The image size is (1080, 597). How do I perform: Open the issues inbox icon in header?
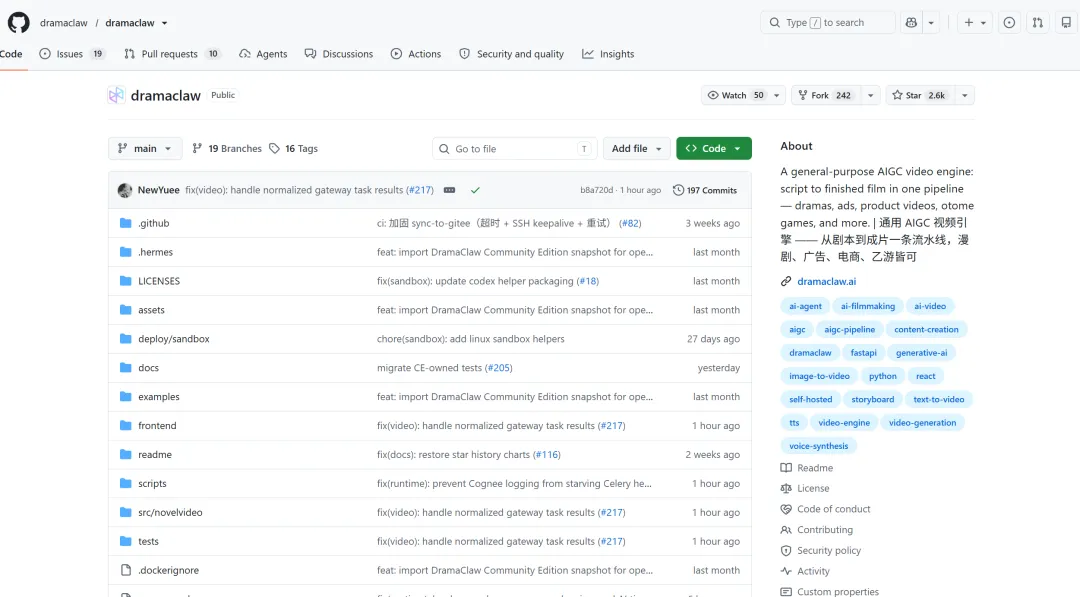pos(1009,23)
